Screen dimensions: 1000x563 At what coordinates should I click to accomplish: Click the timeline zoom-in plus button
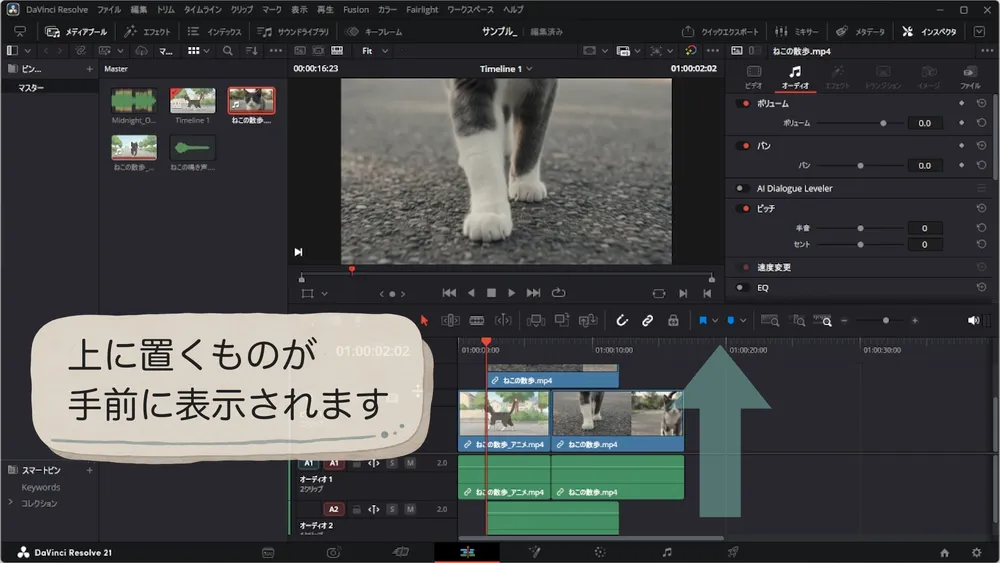click(915, 321)
